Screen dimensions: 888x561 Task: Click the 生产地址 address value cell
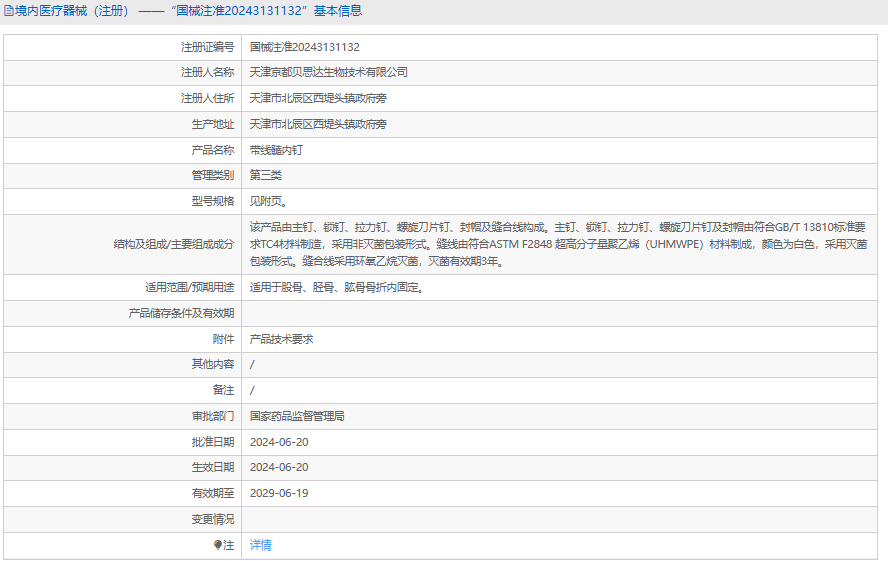click(x=559, y=124)
